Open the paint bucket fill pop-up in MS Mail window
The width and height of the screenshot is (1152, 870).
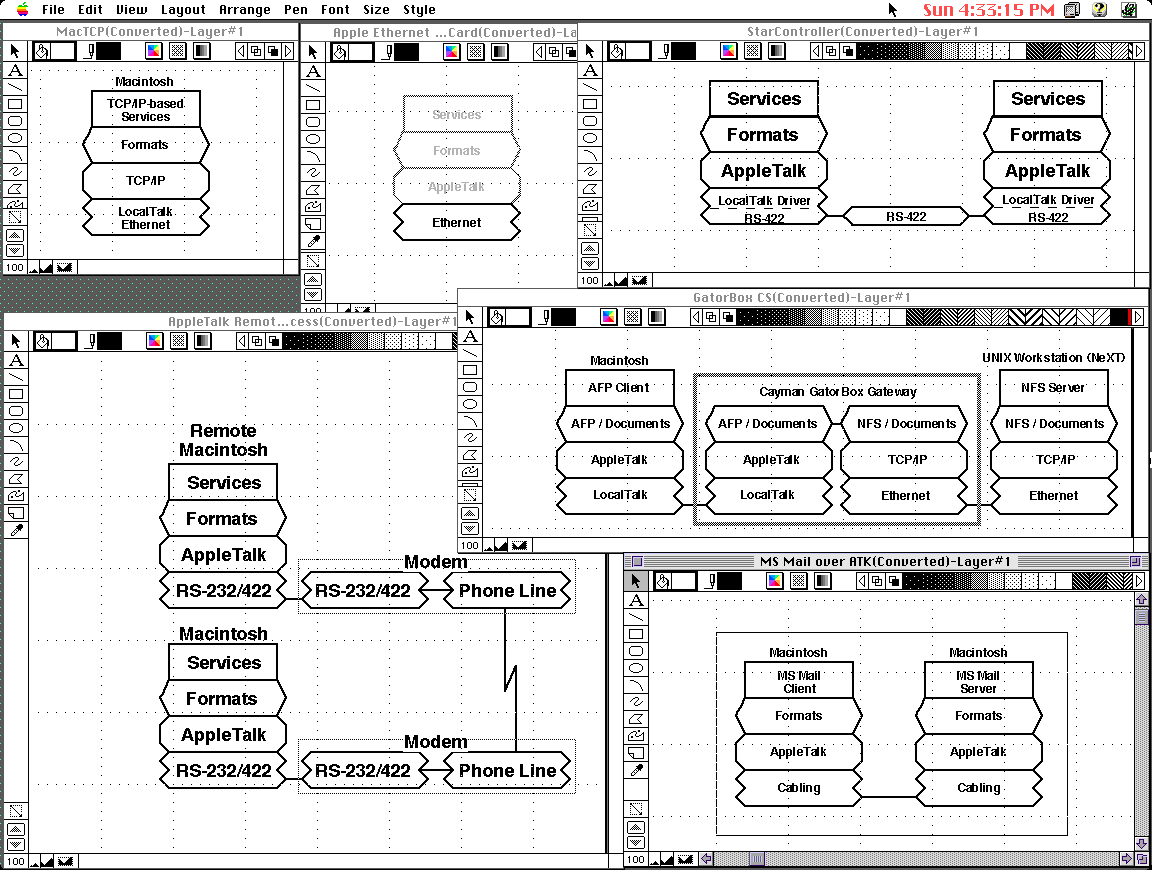663,581
